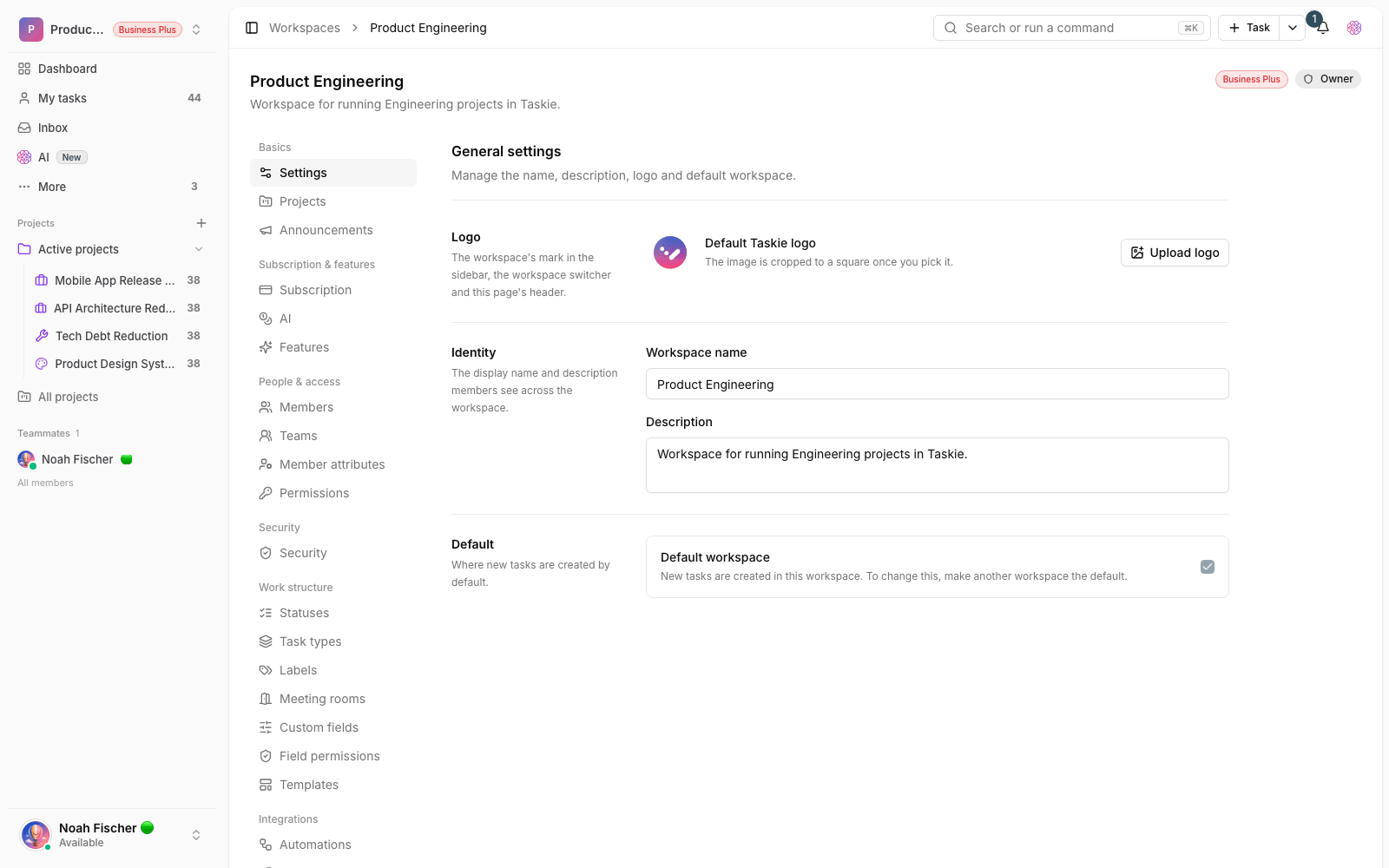
Task: Toggle the sidebar panel icon
Action: [252, 28]
